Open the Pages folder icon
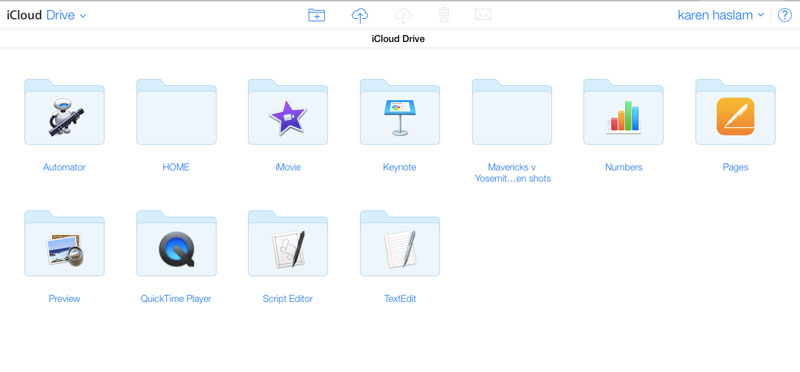 735,112
